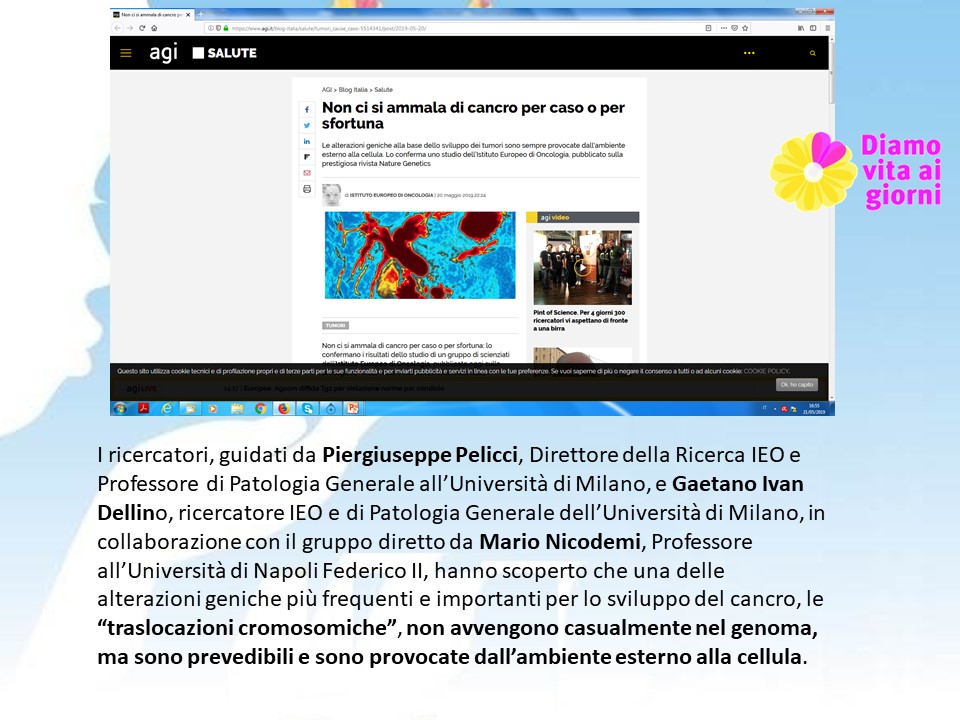
Task: Send the article by email
Action: tap(307, 173)
